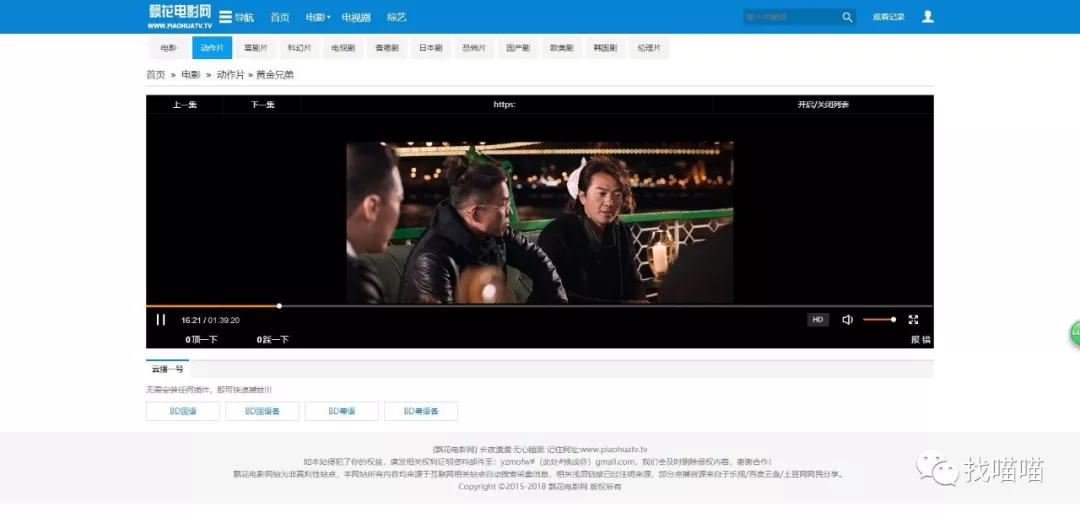Go to previous episode with 上一集
The width and height of the screenshot is (1080, 518).
185,105
